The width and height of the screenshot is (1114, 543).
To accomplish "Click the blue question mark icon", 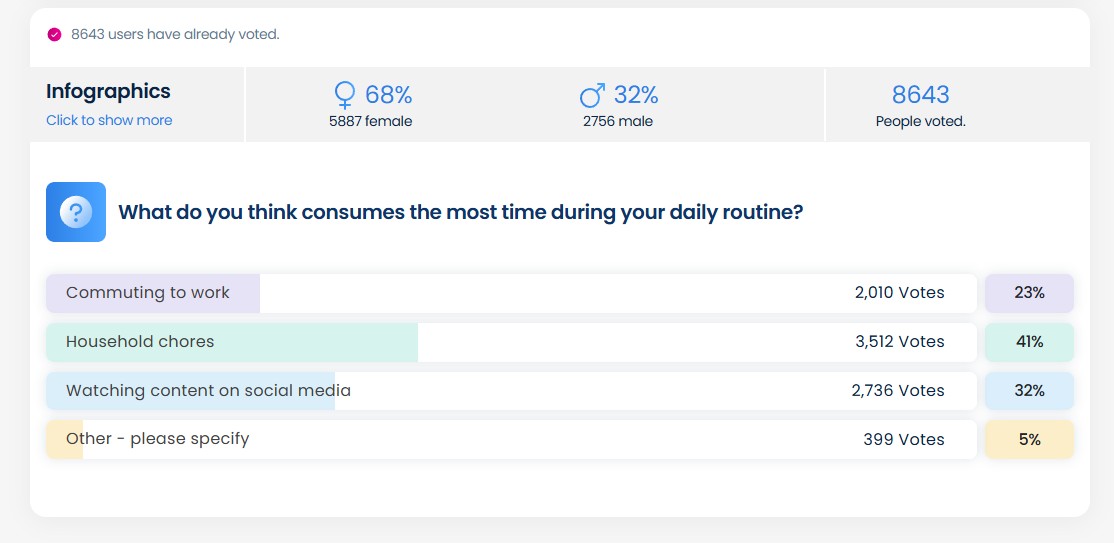I will (x=76, y=212).
